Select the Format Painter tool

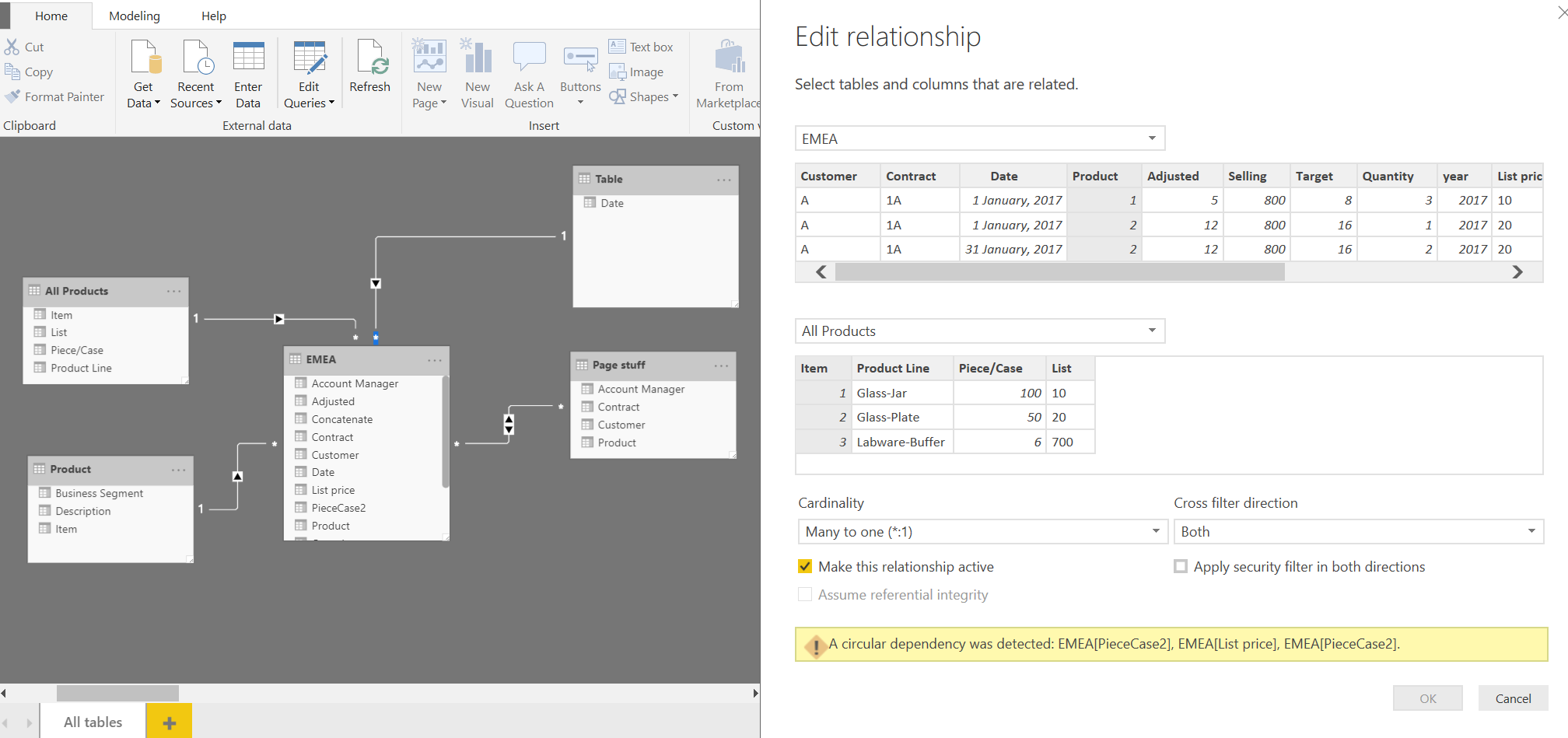click(54, 96)
